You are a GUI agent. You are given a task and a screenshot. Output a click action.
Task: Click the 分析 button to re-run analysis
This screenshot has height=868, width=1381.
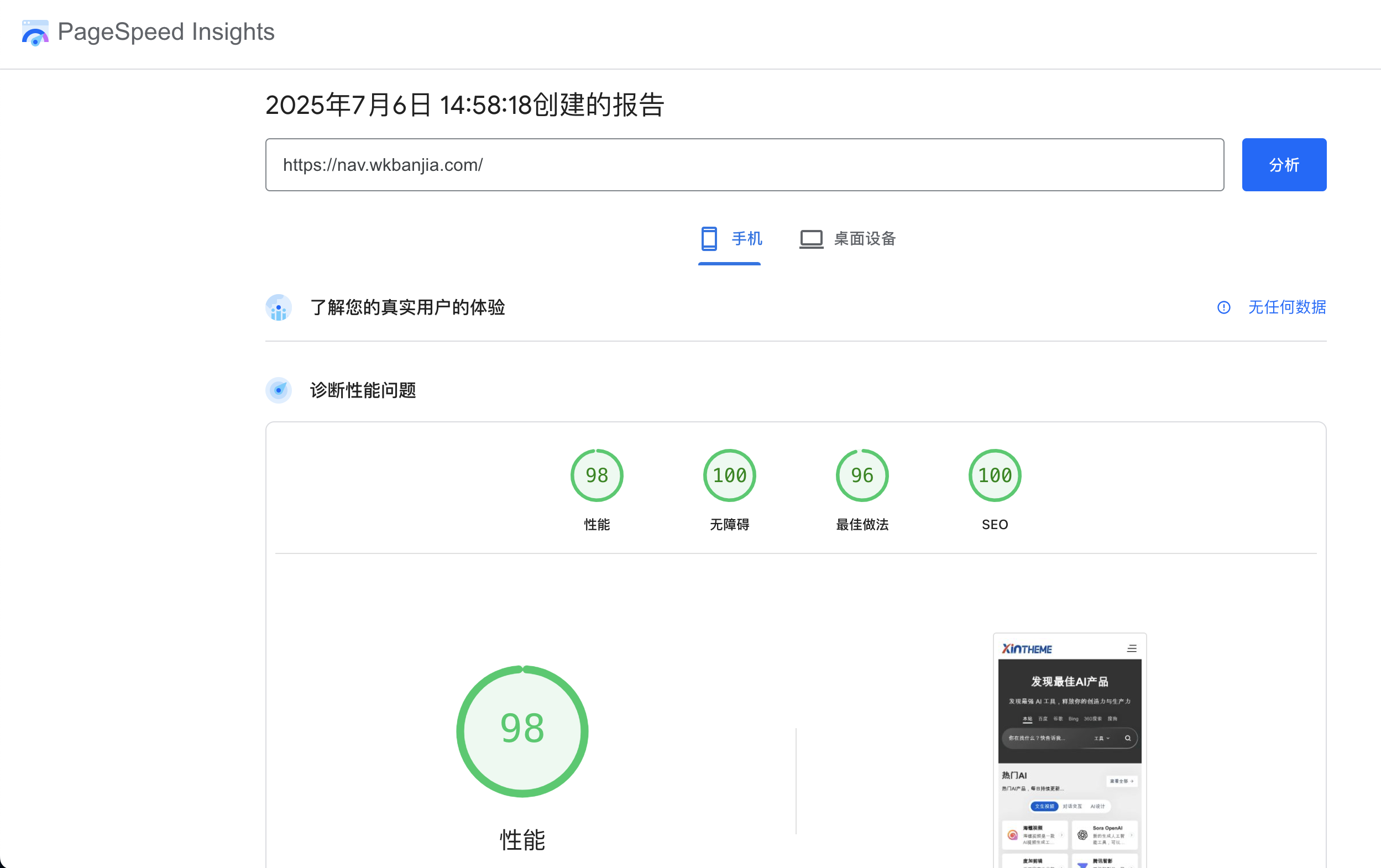(x=1284, y=165)
